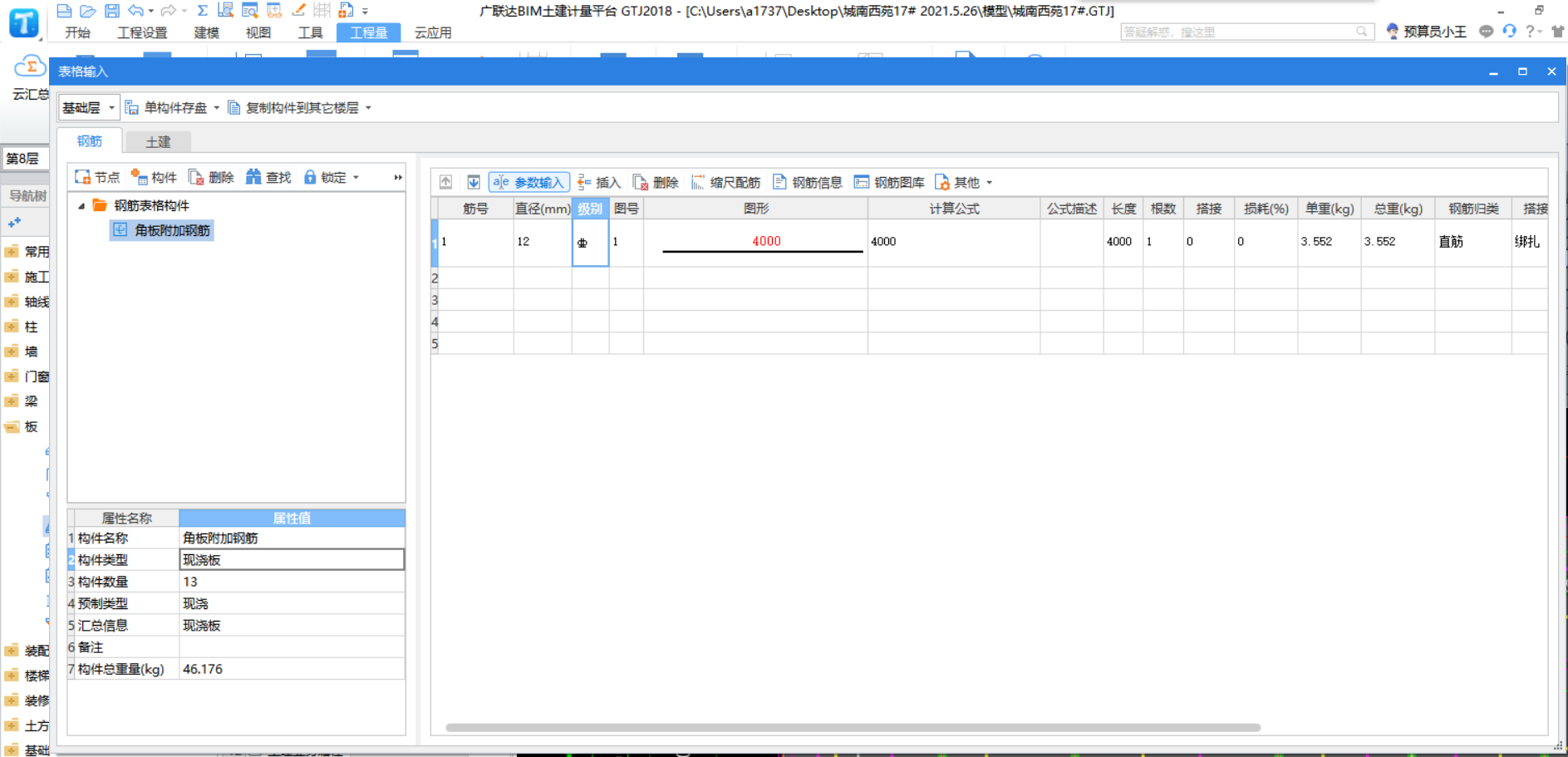Click the Sigma summary calculate icon

pos(202,11)
